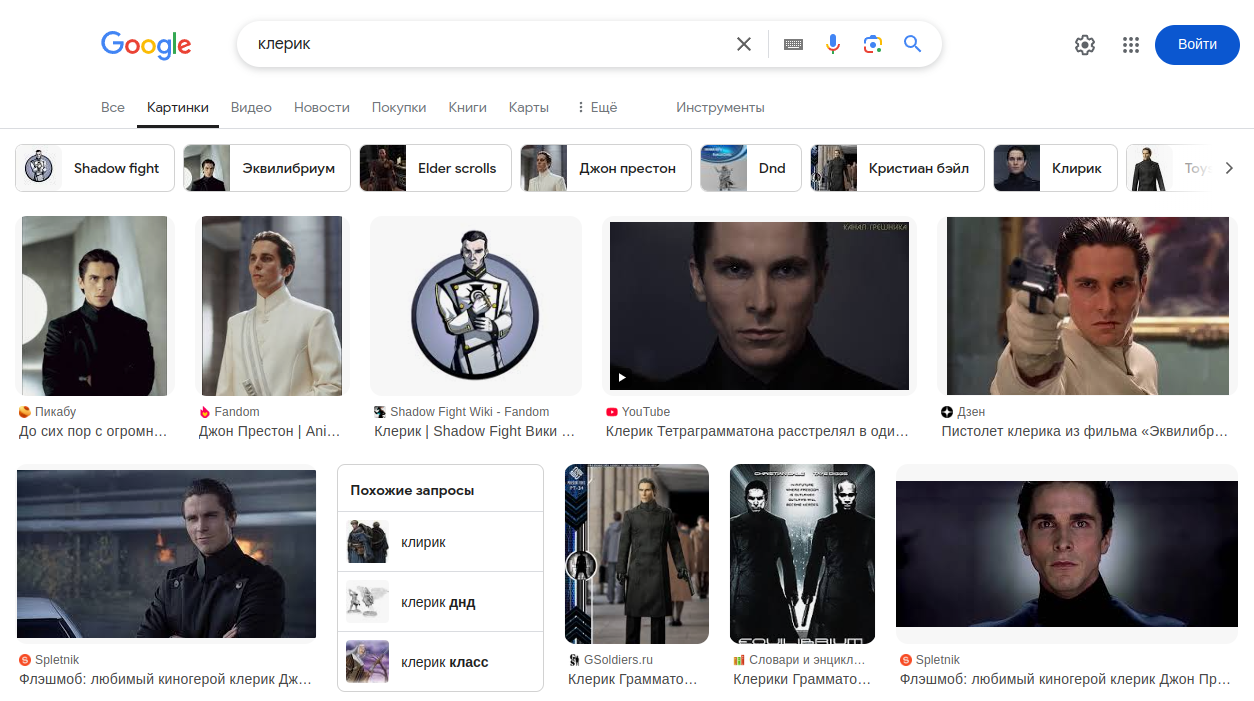Open link Клерик | Shadow Fight Вики
This screenshot has width=1254, height=701.
475,432
